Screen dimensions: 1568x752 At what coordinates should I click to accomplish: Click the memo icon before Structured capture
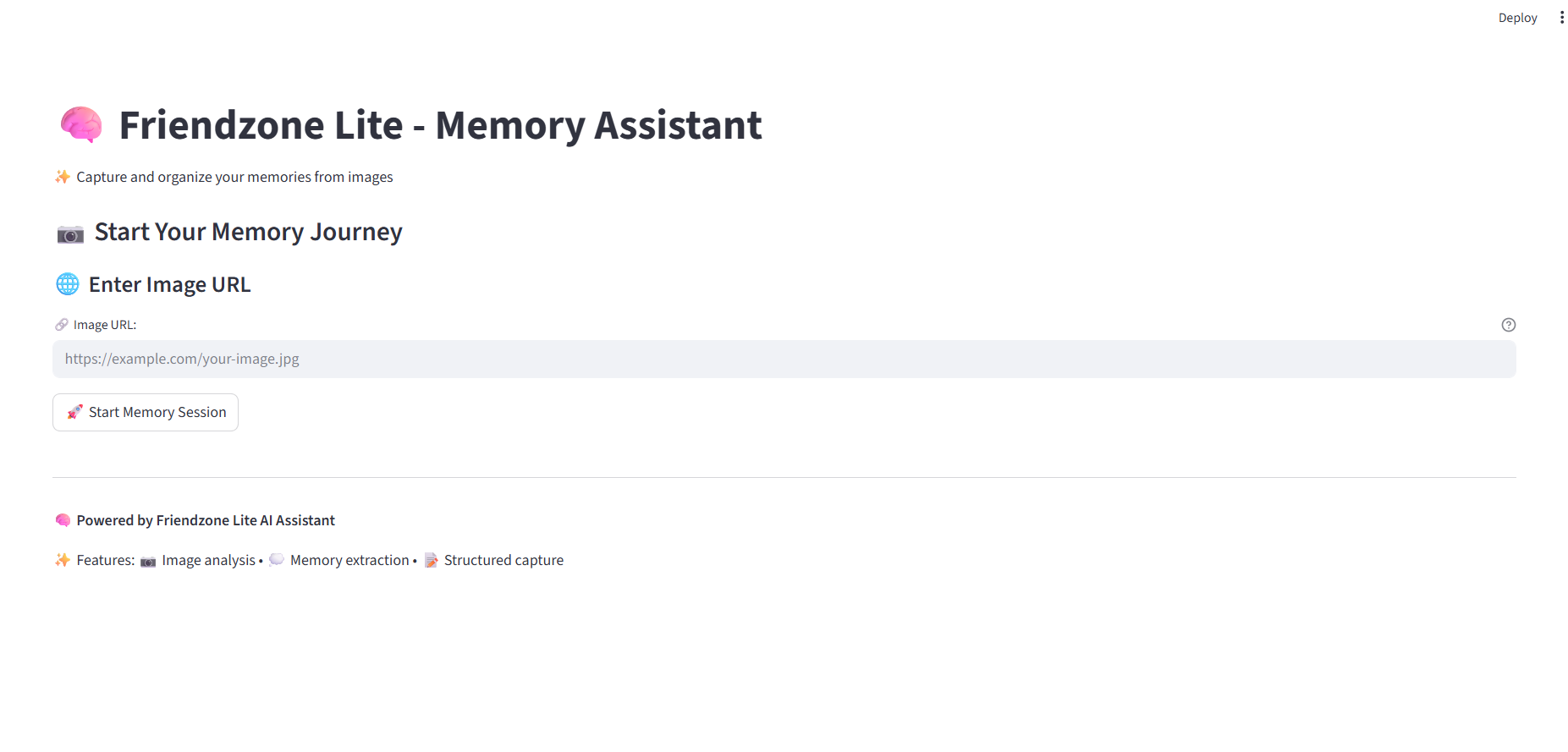click(431, 560)
